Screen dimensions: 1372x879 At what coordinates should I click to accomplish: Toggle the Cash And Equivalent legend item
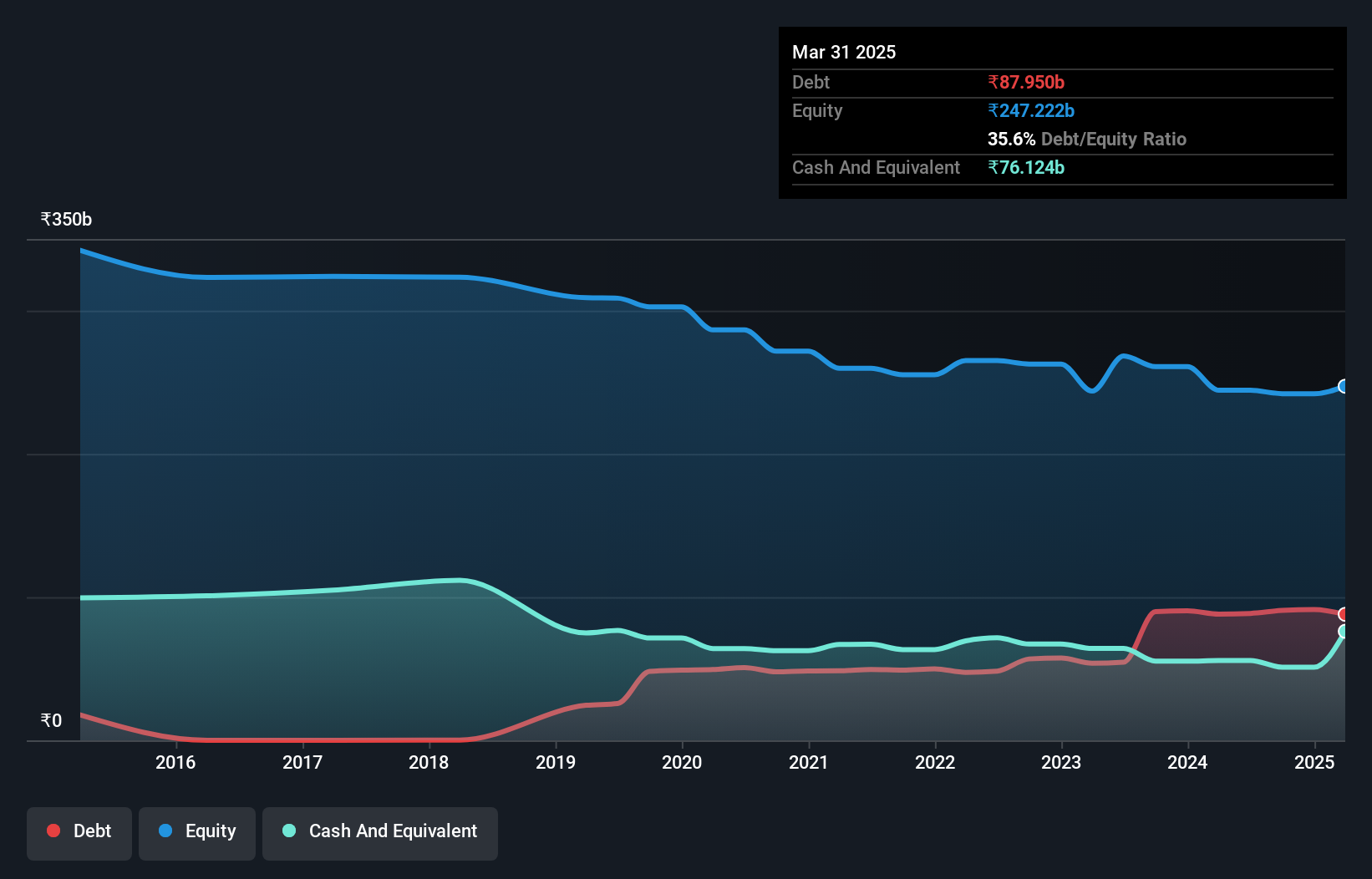pos(379,831)
